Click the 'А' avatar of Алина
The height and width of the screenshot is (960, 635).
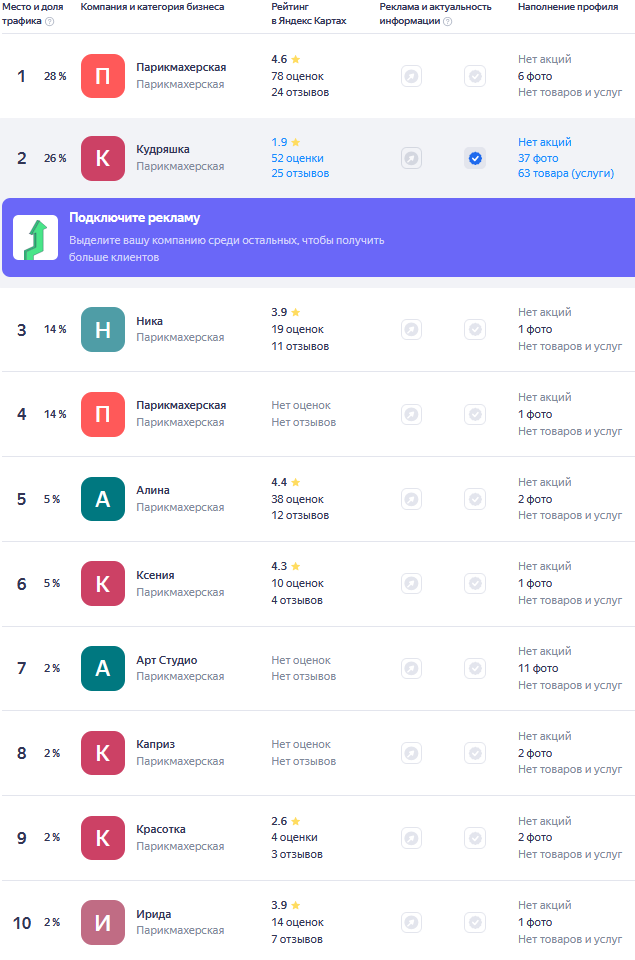click(x=103, y=499)
